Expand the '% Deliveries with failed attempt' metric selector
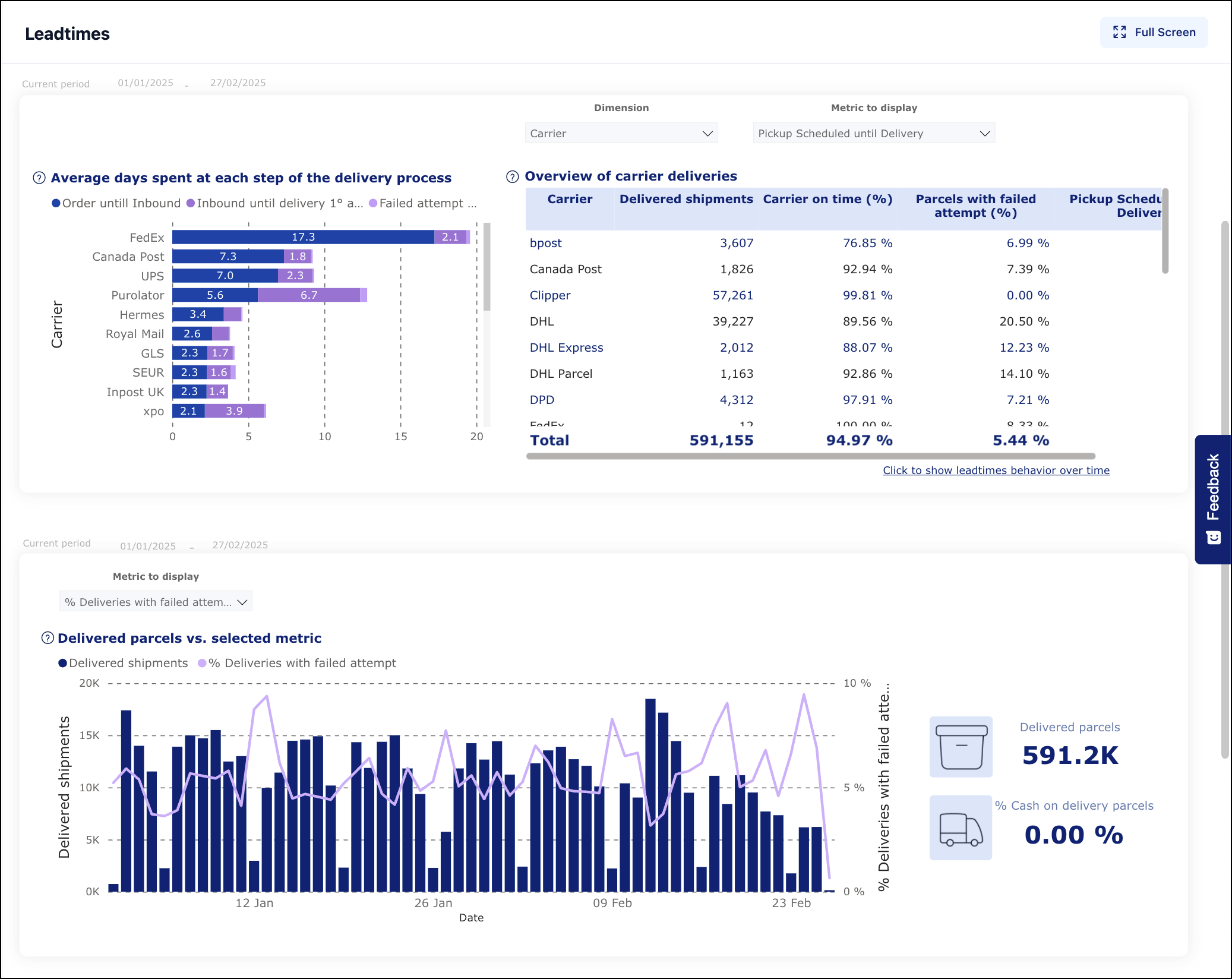This screenshot has width=1232, height=979. 156,601
